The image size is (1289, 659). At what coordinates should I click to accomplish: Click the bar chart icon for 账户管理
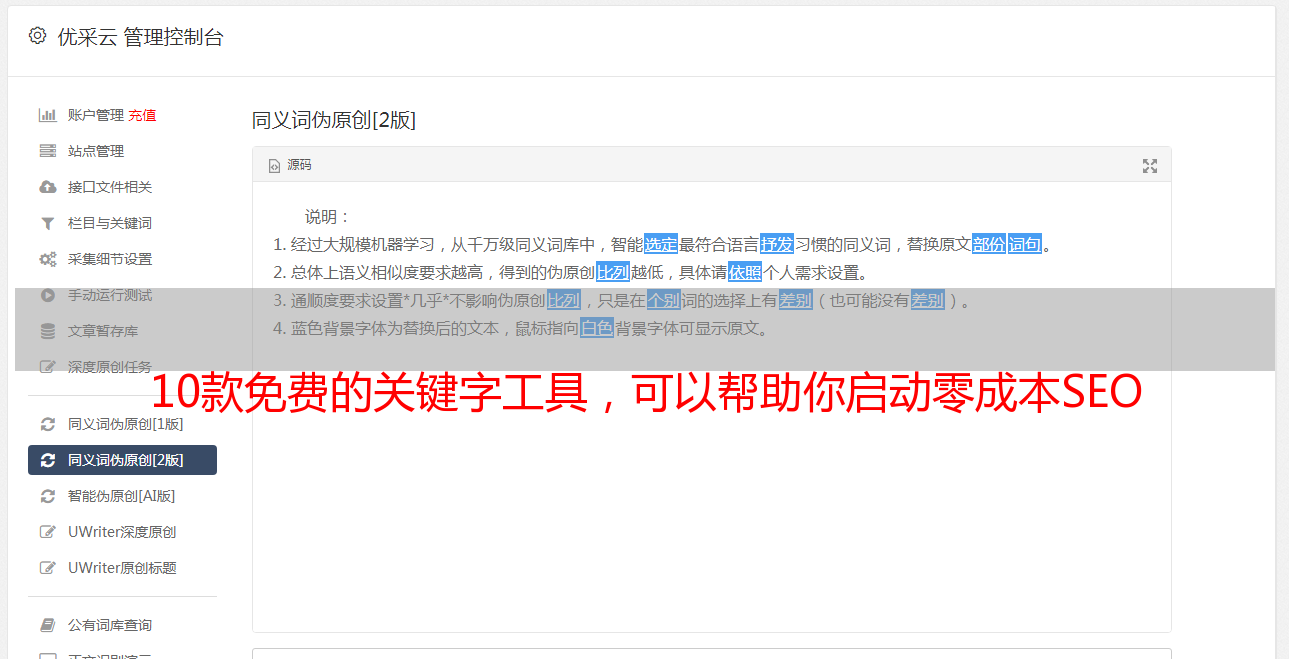(x=48, y=115)
